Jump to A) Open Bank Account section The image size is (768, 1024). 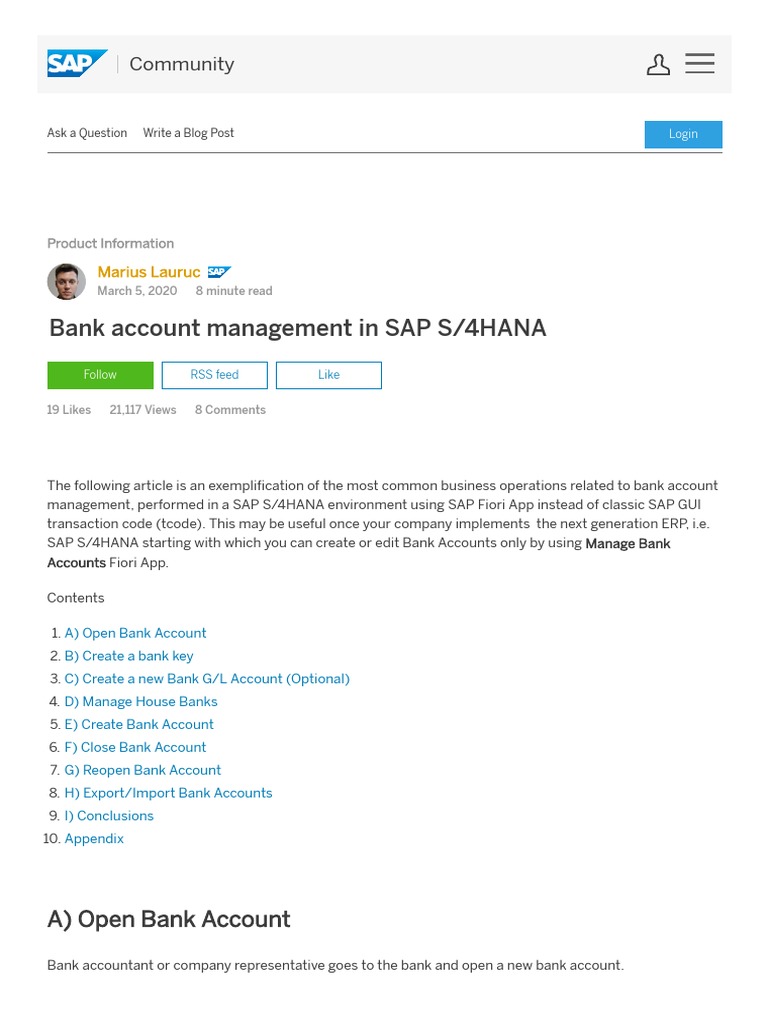(135, 633)
